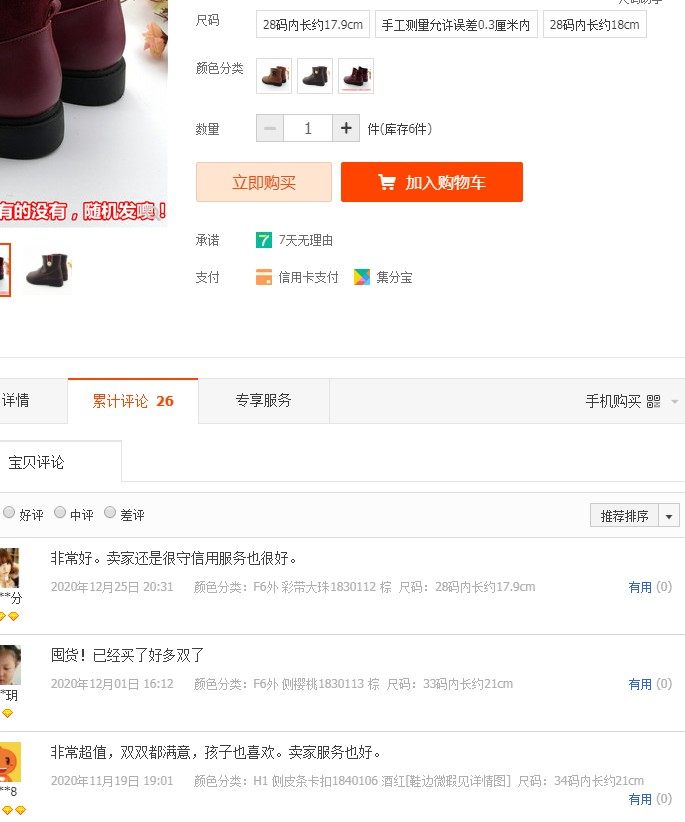Select the 差评 radio filter
685x822 pixels.
tap(110, 512)
